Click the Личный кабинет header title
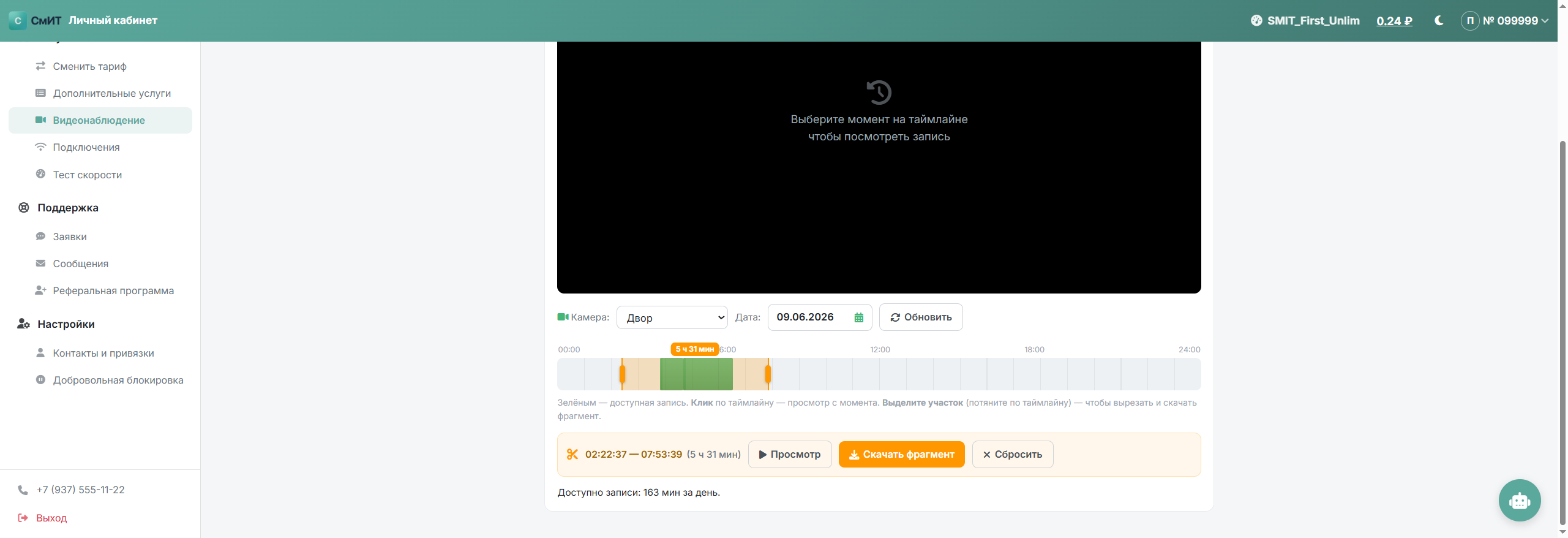The height and width of the screenshot is (538, 1568). point(113,20)
